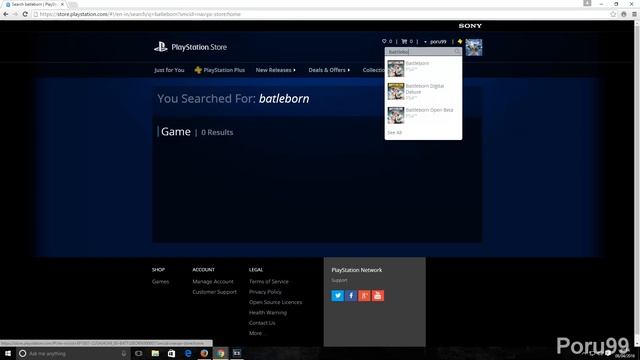Open File Explorer from taskbar
Image resolution: width=640 pixels, height=360 pixels.
155,353
